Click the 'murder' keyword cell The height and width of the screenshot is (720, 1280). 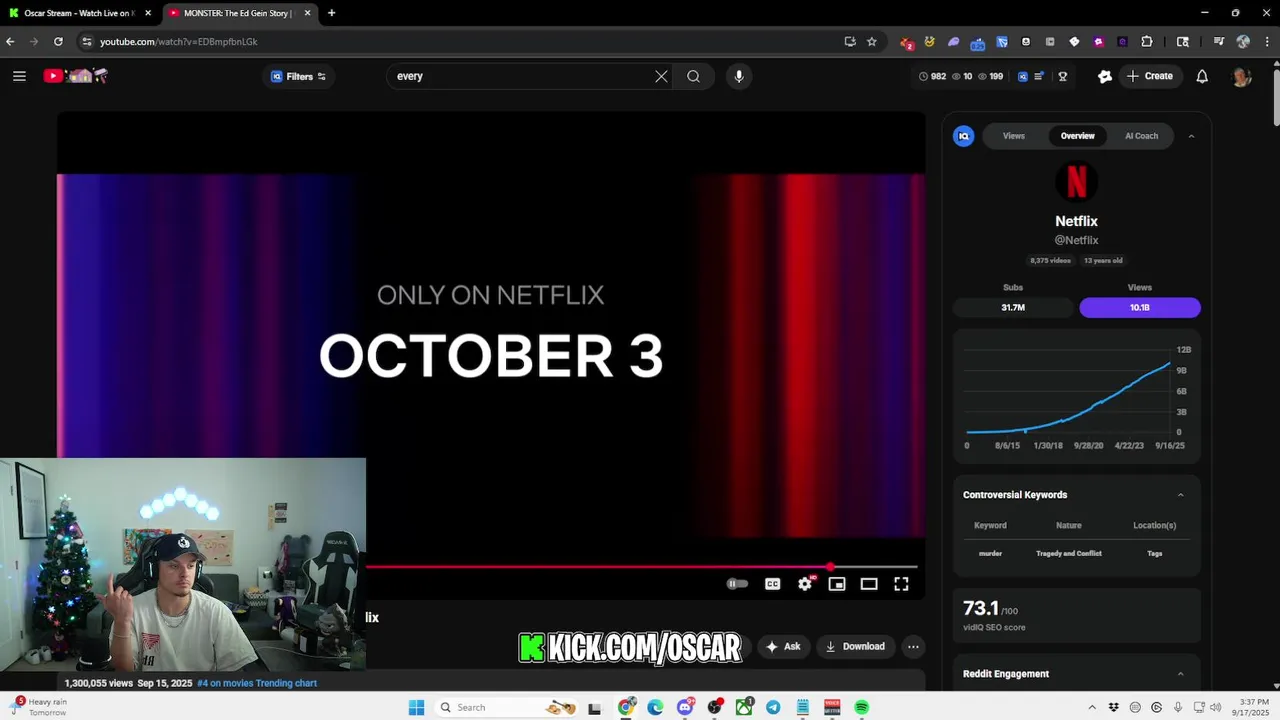[x=990, y=553]
